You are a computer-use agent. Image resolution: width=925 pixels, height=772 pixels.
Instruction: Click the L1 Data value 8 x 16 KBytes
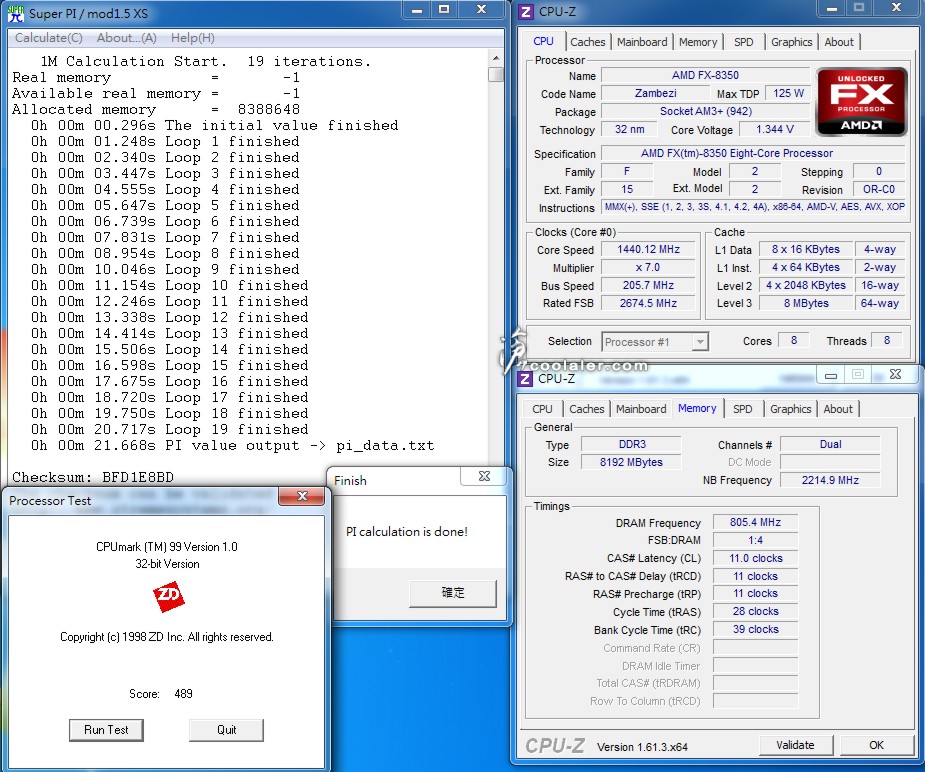pyautogui.click(x=806, y=249)
